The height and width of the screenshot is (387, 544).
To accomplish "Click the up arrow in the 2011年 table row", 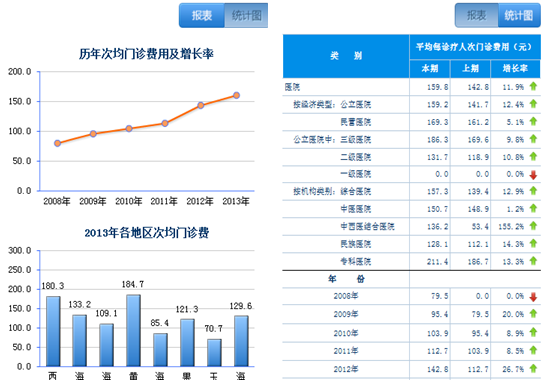I will (533, 351).
